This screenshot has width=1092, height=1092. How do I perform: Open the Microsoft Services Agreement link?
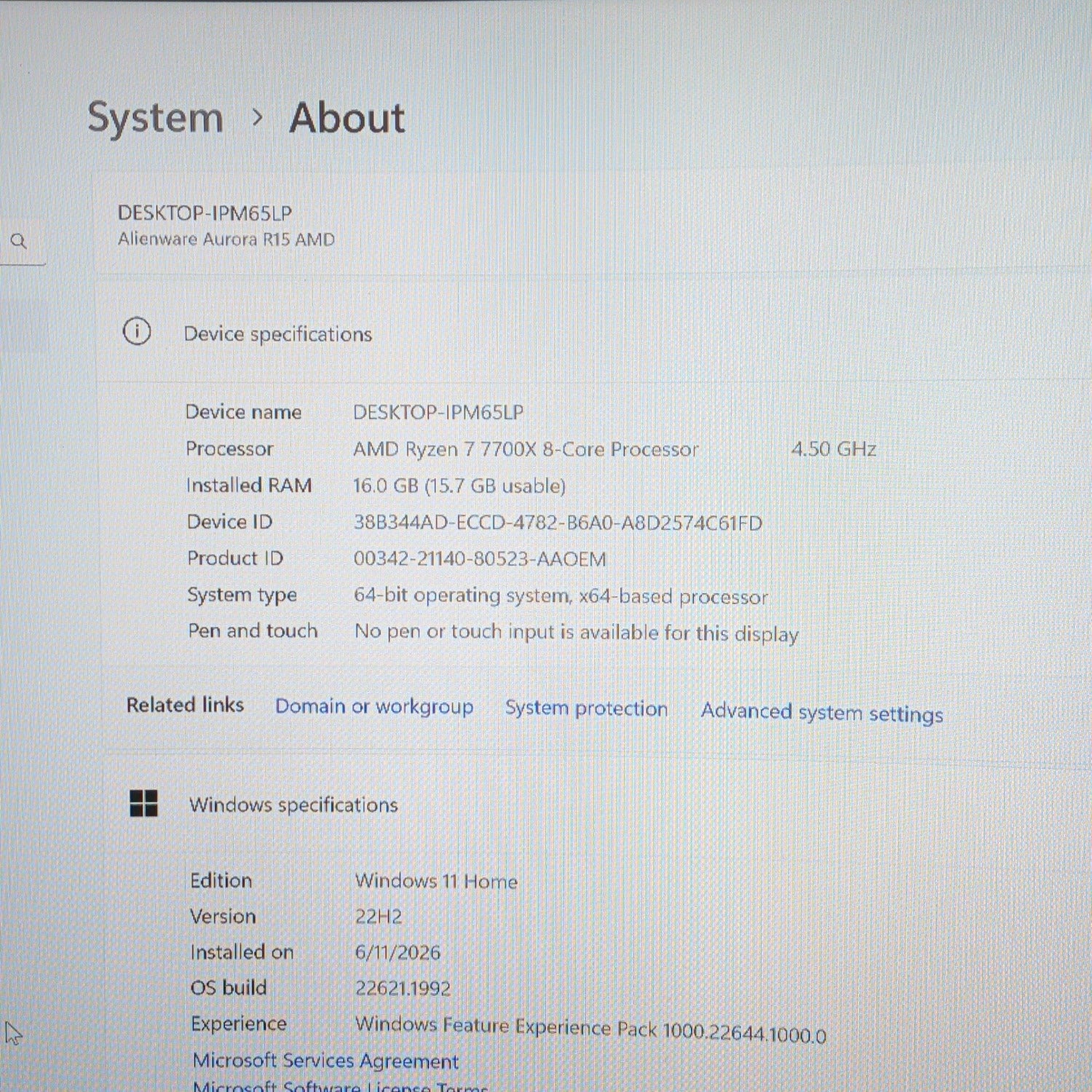point(325,1061)
